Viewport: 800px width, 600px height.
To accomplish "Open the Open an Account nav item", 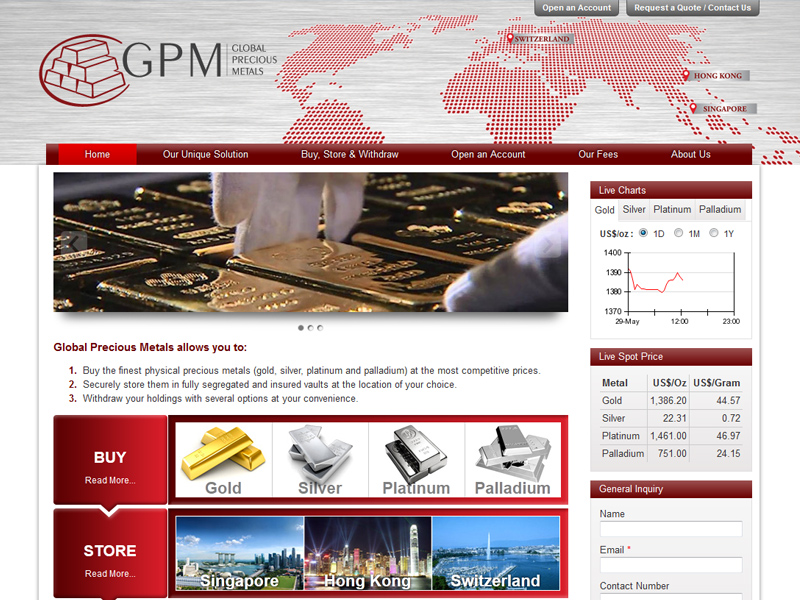I will [x=488, y=154].
